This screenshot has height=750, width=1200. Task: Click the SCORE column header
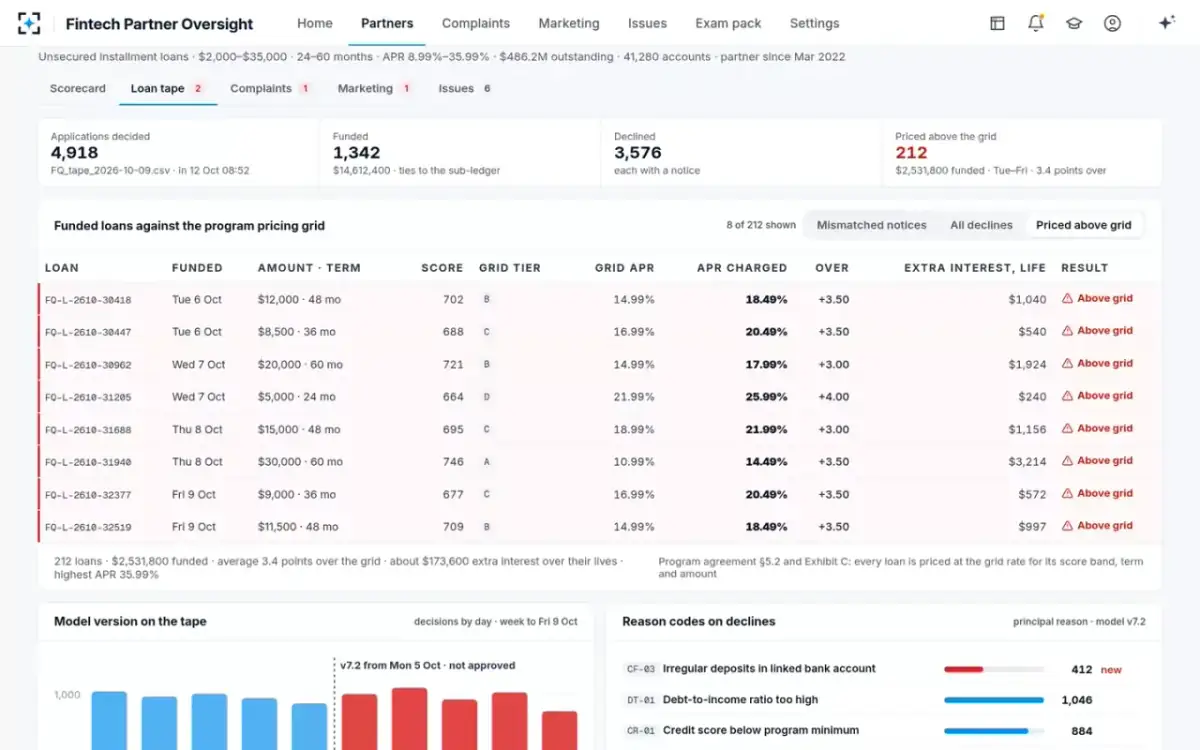pos(442,268)
